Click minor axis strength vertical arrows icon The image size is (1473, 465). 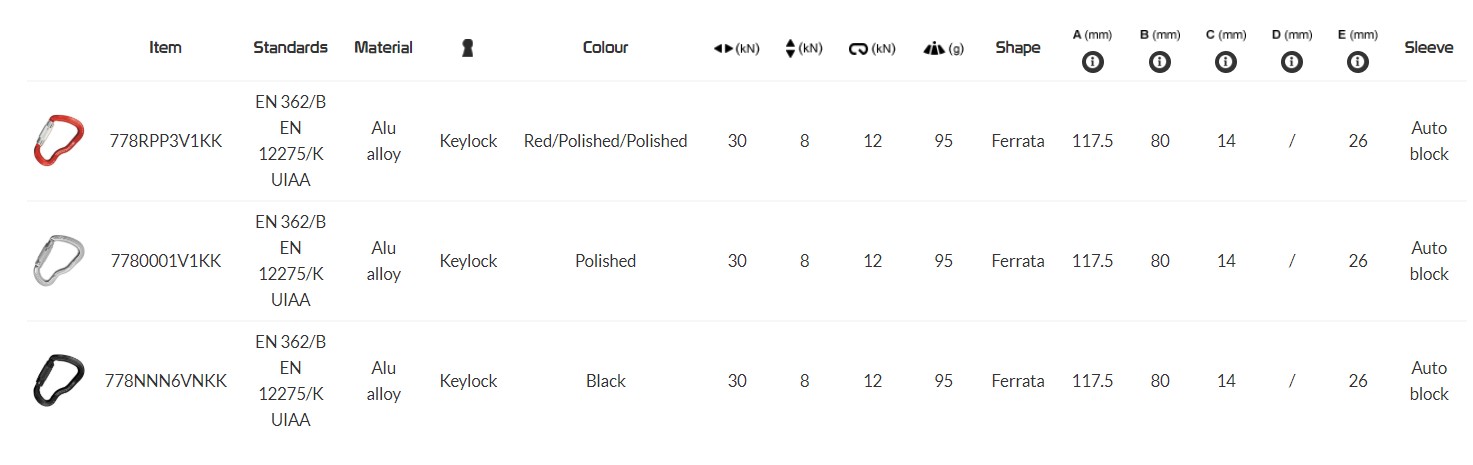click(x=790, y=48)
